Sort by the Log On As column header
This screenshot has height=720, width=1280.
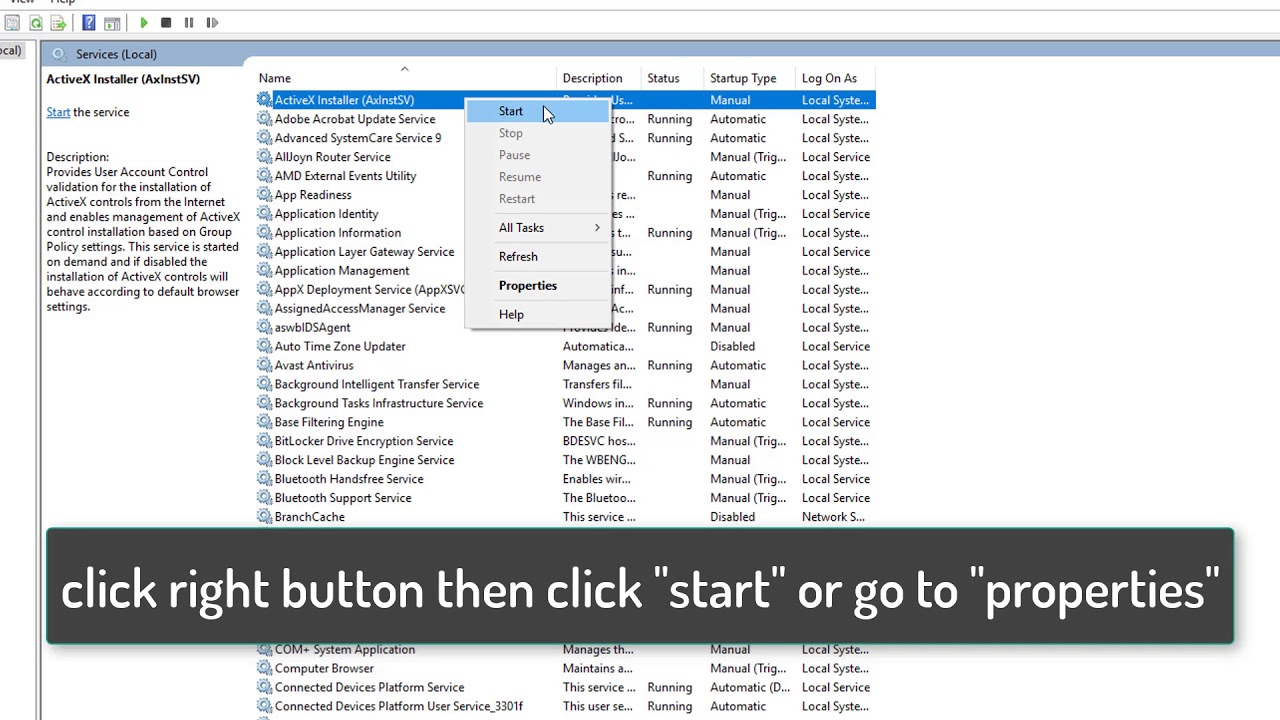[837, 78]
